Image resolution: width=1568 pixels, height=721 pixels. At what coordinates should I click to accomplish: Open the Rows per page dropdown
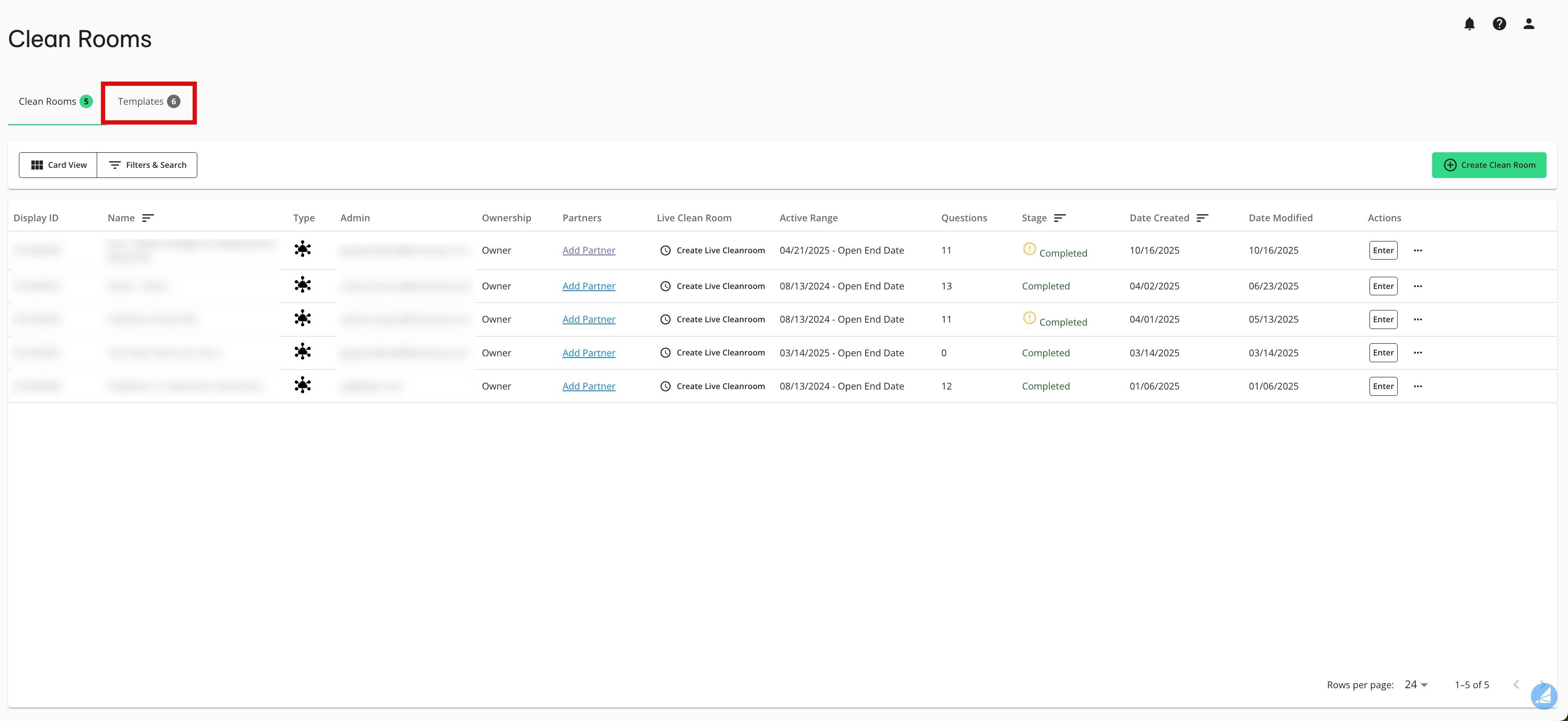1415,684
